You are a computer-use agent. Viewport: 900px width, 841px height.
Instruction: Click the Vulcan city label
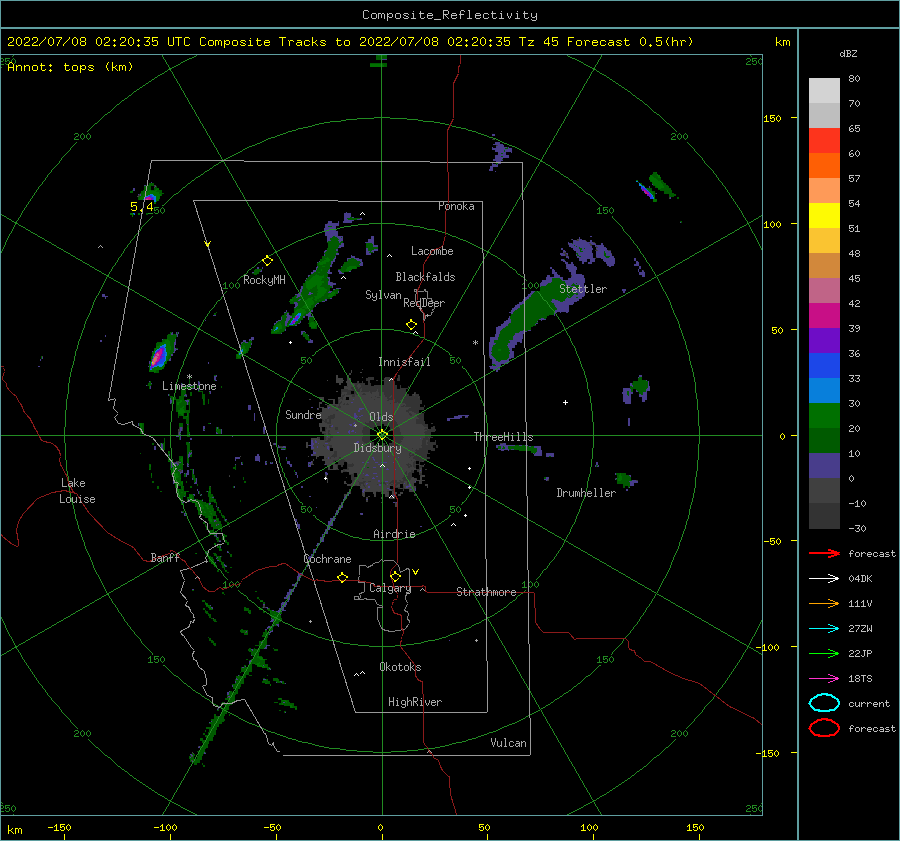click(x=509, y=743)
